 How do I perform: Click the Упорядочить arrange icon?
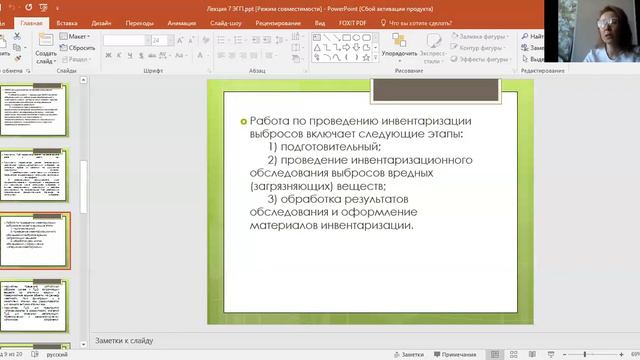399,40
